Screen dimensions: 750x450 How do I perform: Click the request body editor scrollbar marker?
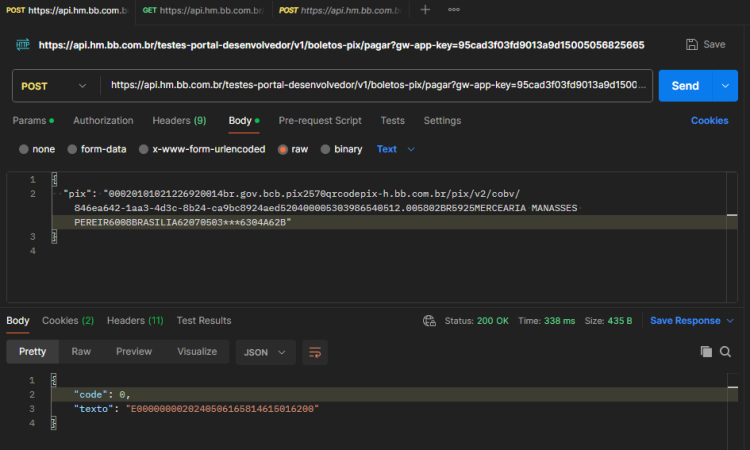pyautogui.click(x=732, y=215)
